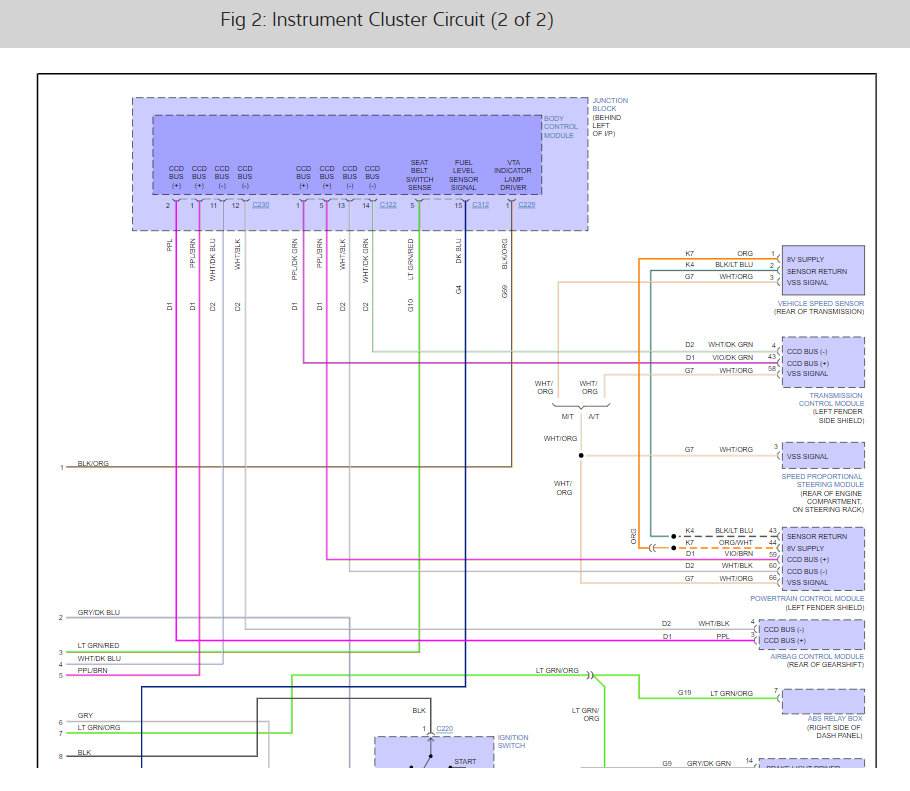910x791 pixels.
Task: Click the PPL/BRN wire label at pin 5
Action: pos(92,670)
